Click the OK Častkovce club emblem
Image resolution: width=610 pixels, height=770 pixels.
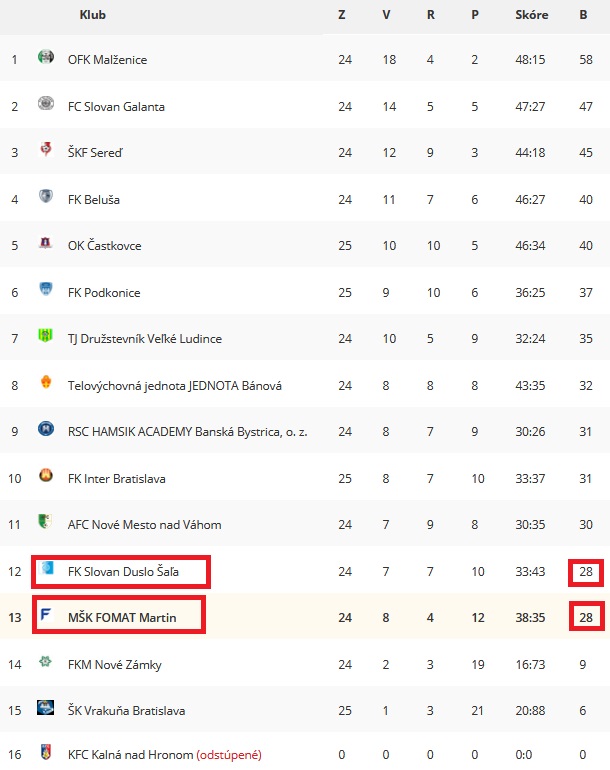tap(46, 243)
